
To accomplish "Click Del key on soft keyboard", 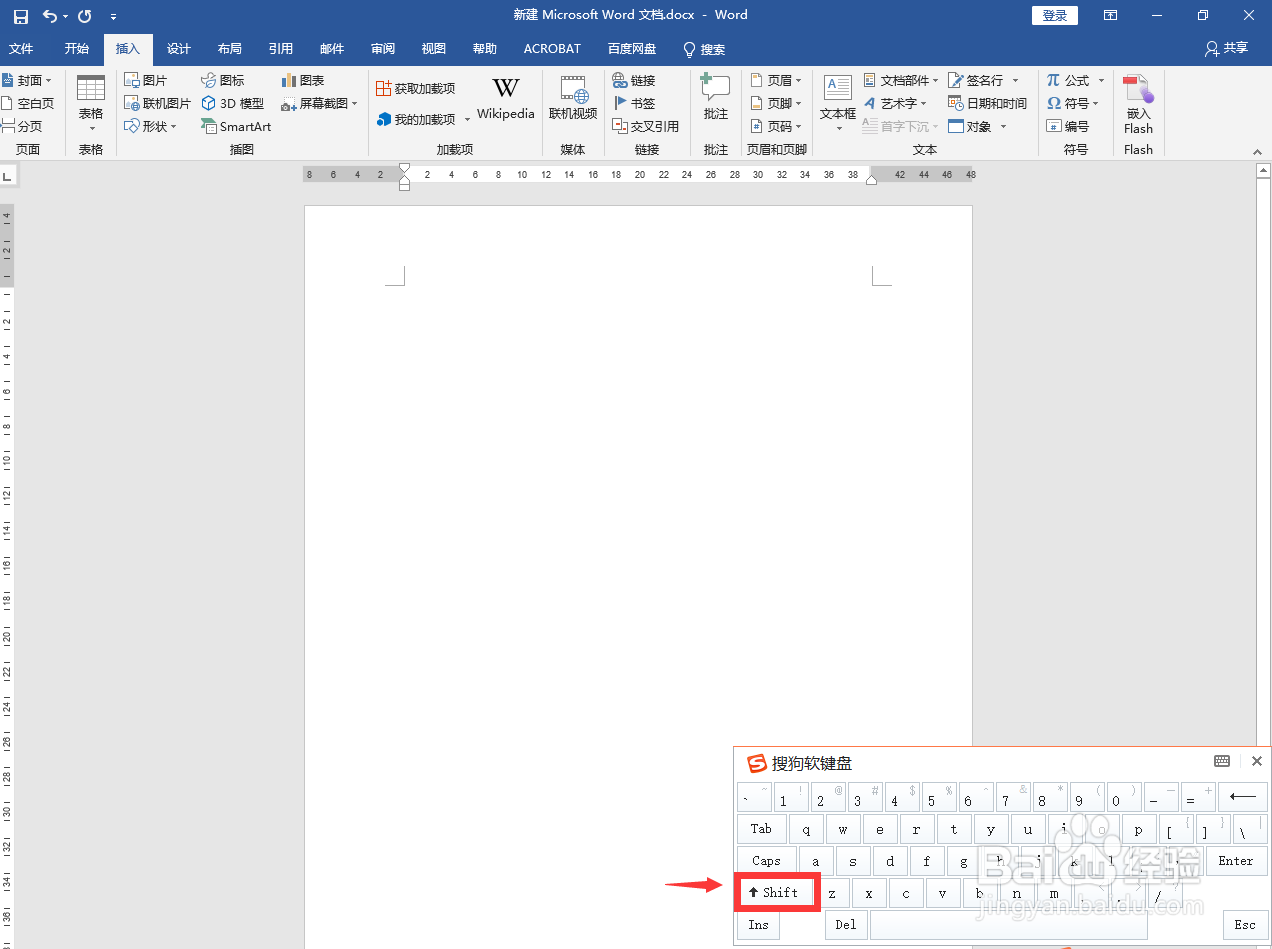I will [x=846, y=925].
